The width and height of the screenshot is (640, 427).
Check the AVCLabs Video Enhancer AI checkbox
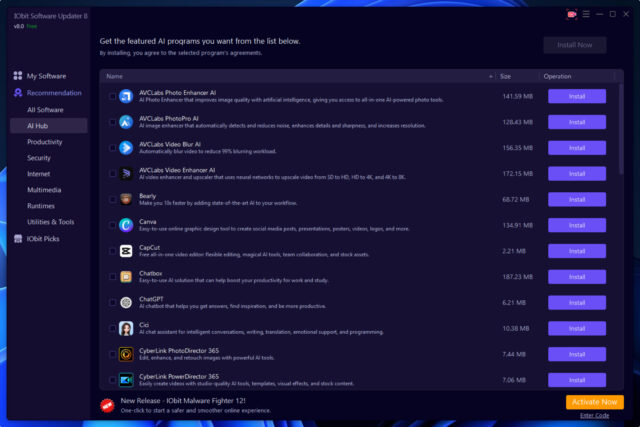point(112,173)
